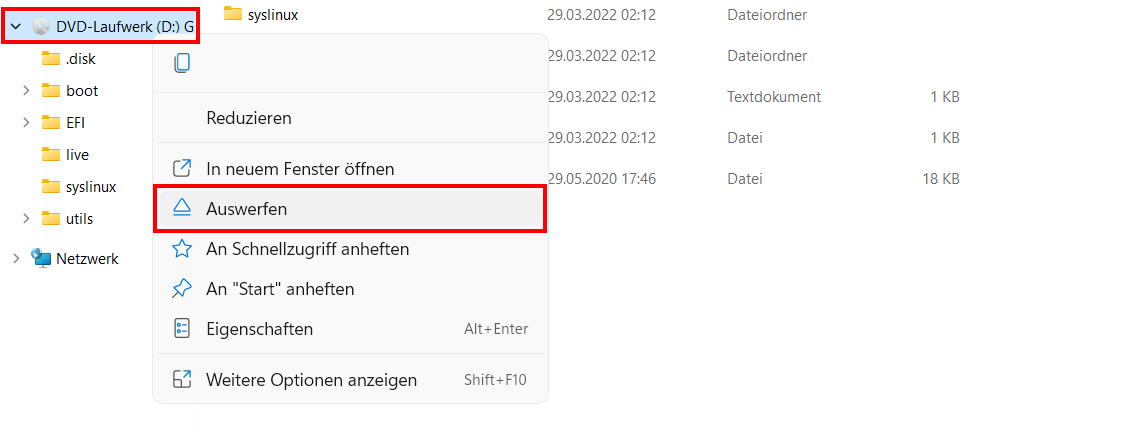Select Auswerfen to eject the disc
The height and width of the screenshot is (432, 1123).
point(350,208)
